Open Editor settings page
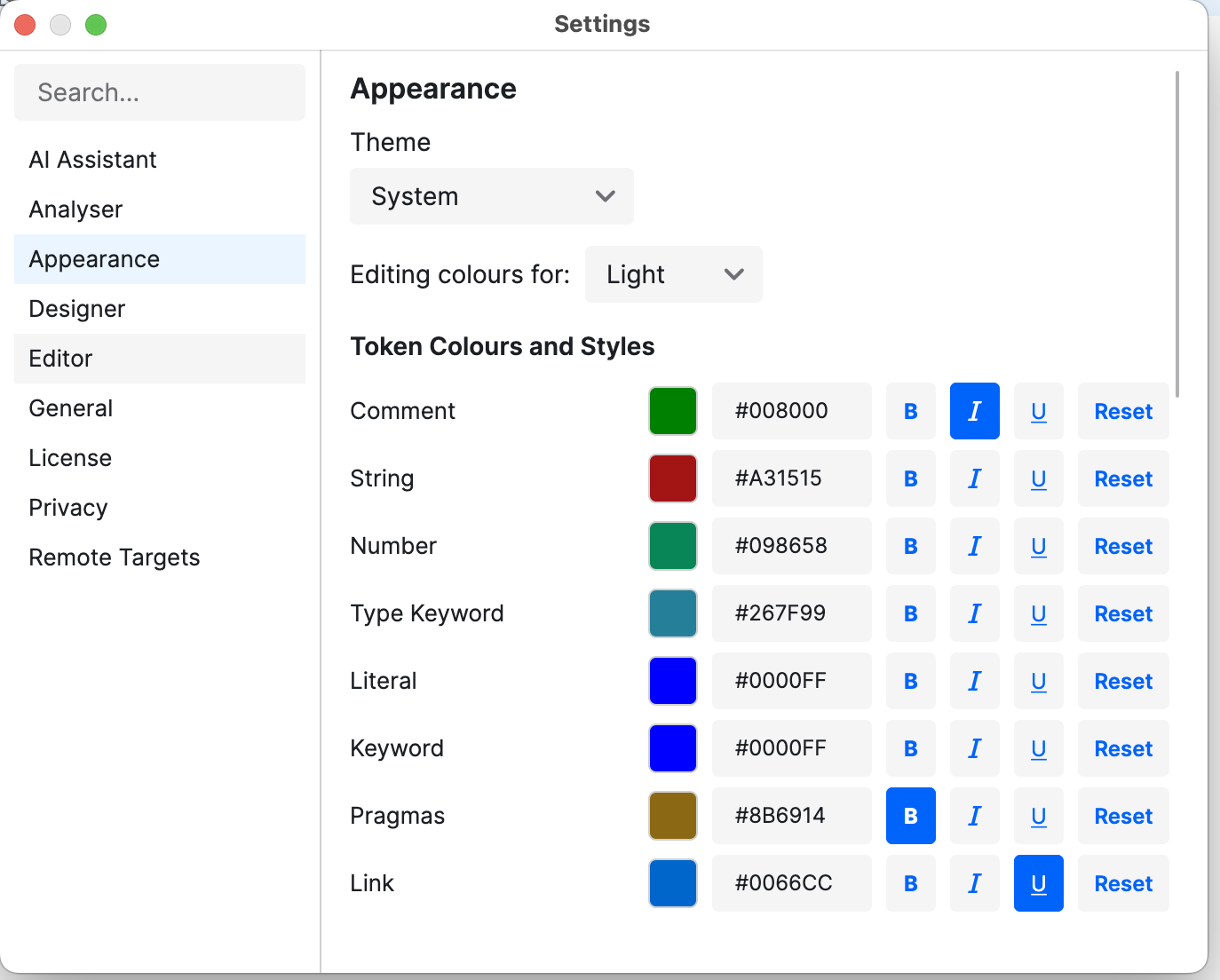Viewport: 1220px width, 980px height. pyautogui.click(x=160, y=359)
